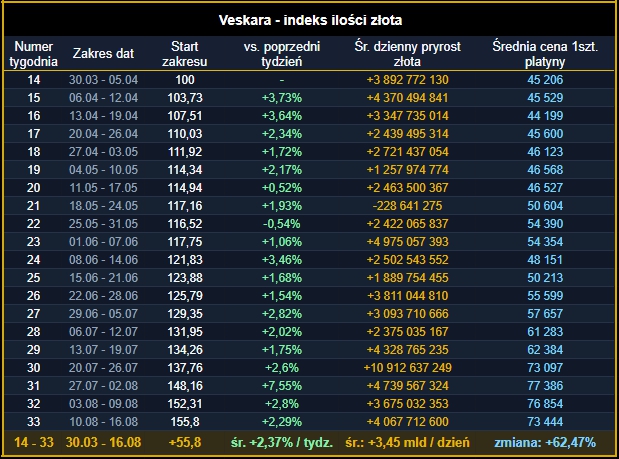The width and height of the screenshot is (619, 459).
Task: Click platinum price '77 386'
Action: click(x=545, y=386)
